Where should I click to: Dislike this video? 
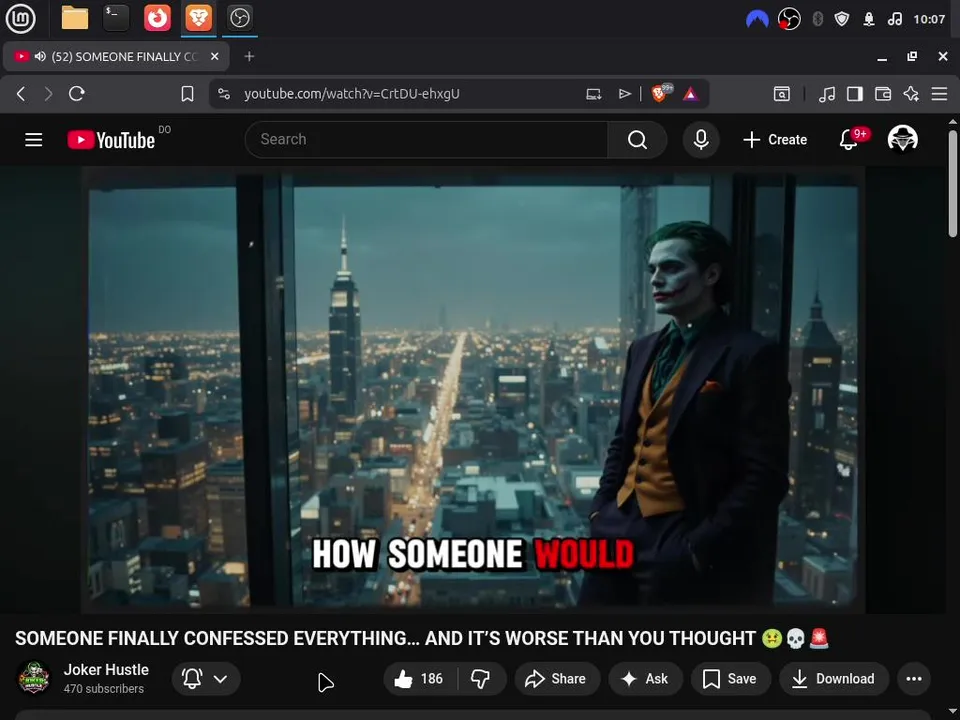[481, 678]
